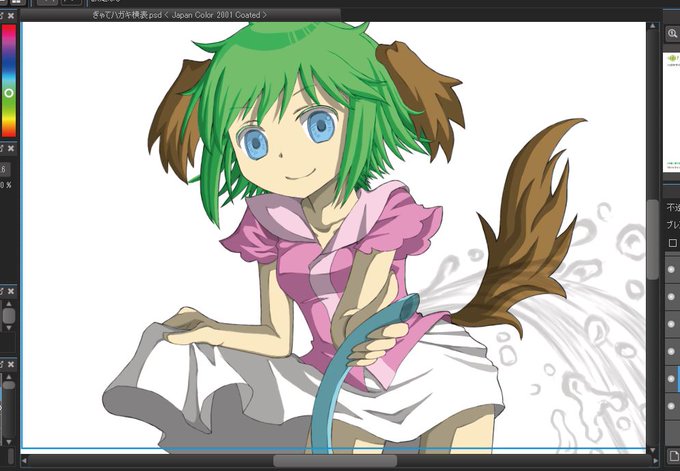Click the navigator preview thumbnail
The height and width of the screenshot is (471, 680).
point(671,112)
